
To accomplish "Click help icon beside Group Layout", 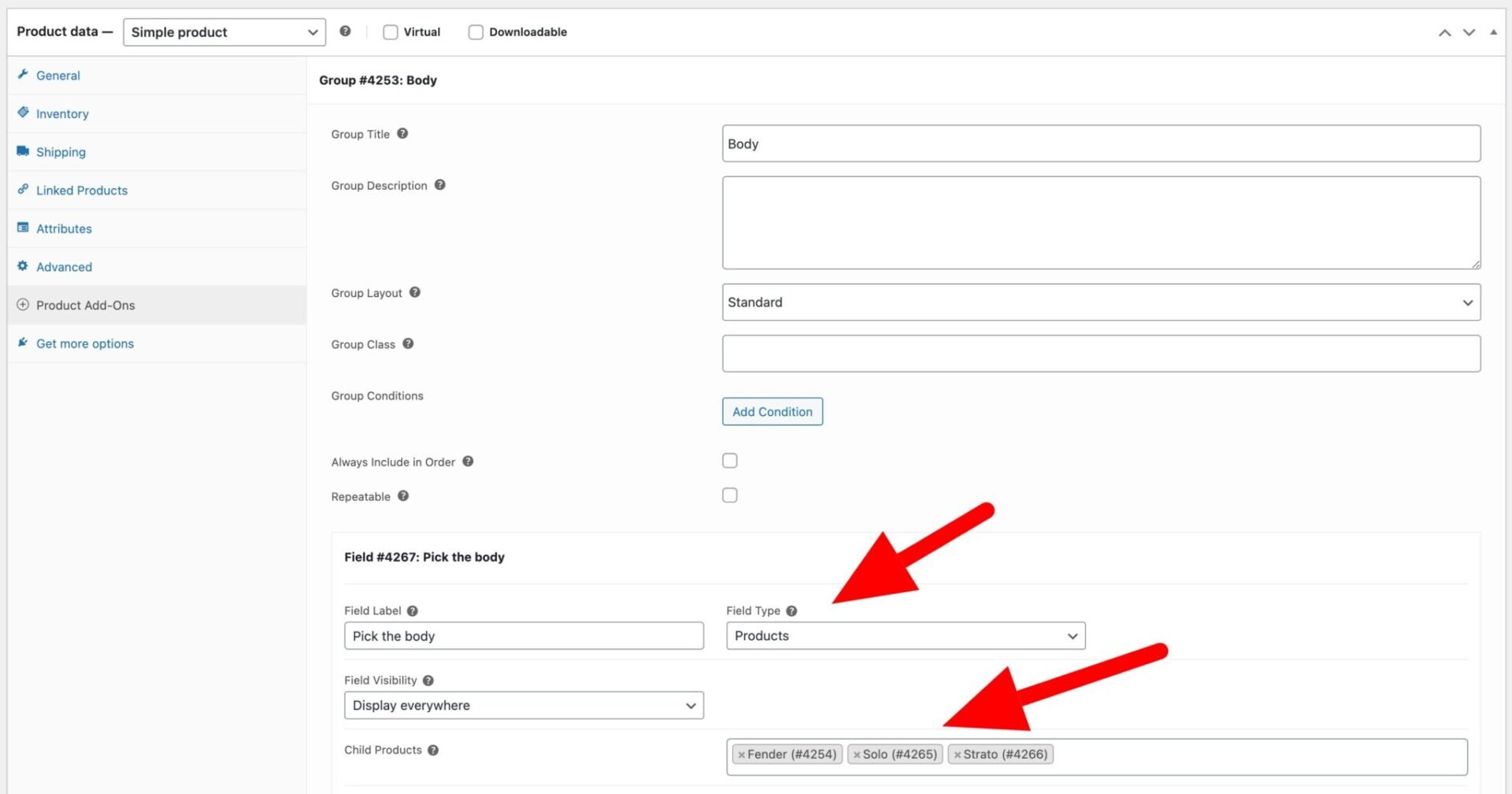I will tap(415, 292).
